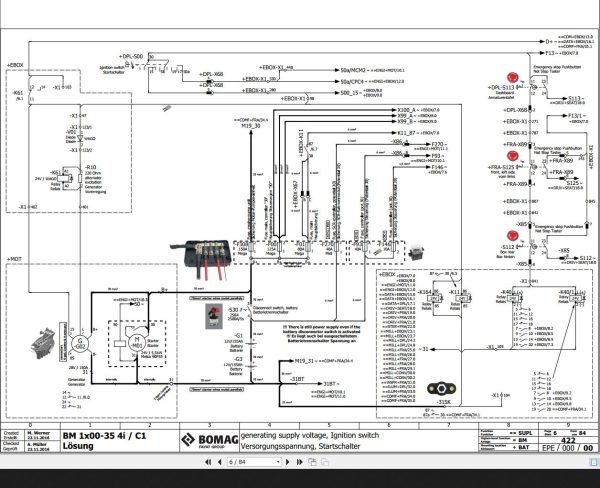Go to the previous page

(220, 462)
